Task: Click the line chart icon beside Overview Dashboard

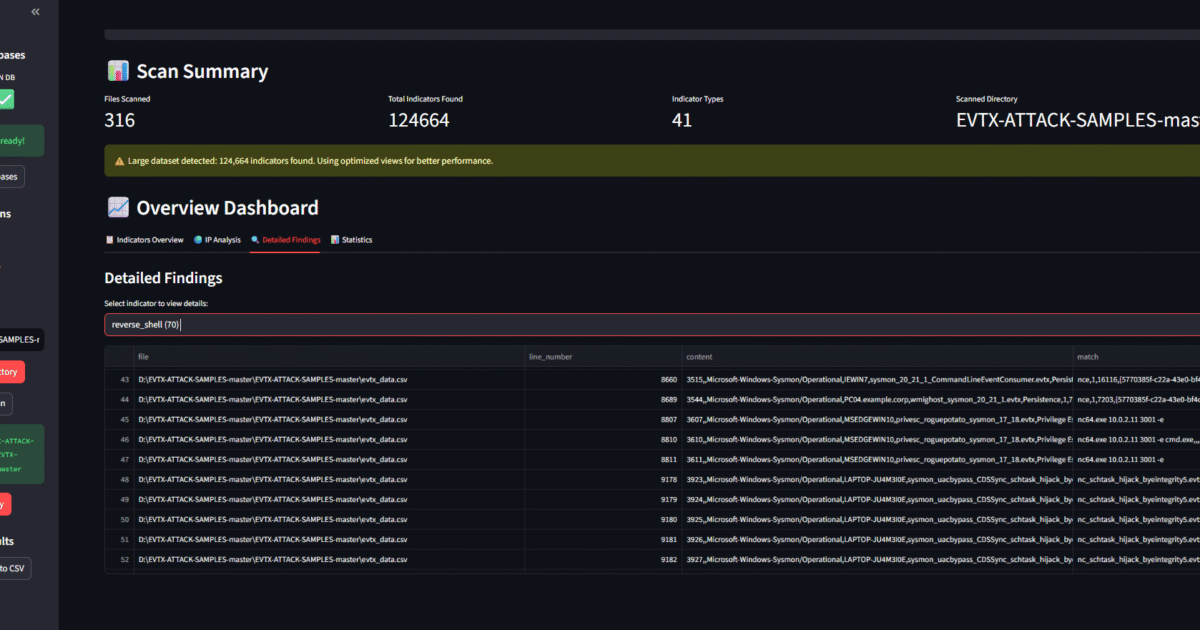Action: click(118, 208)
